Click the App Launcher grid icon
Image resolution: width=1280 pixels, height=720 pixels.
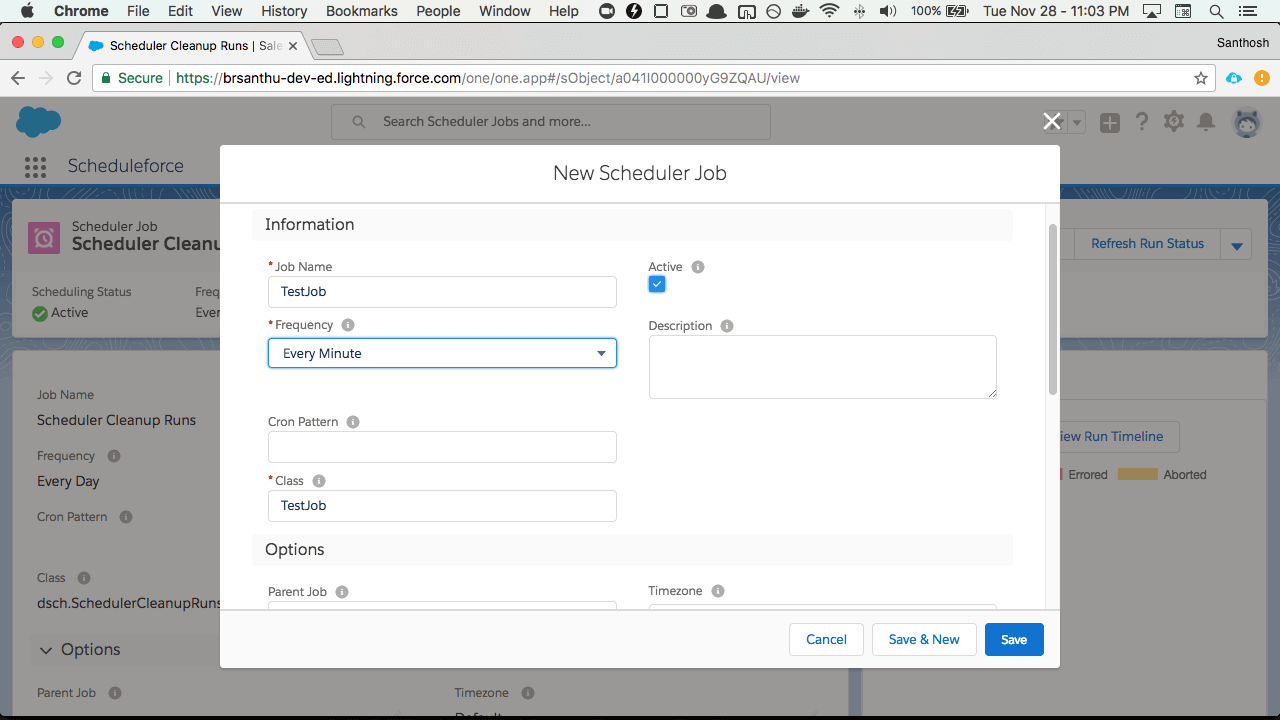pyautogui.click(x=35, y=167)
